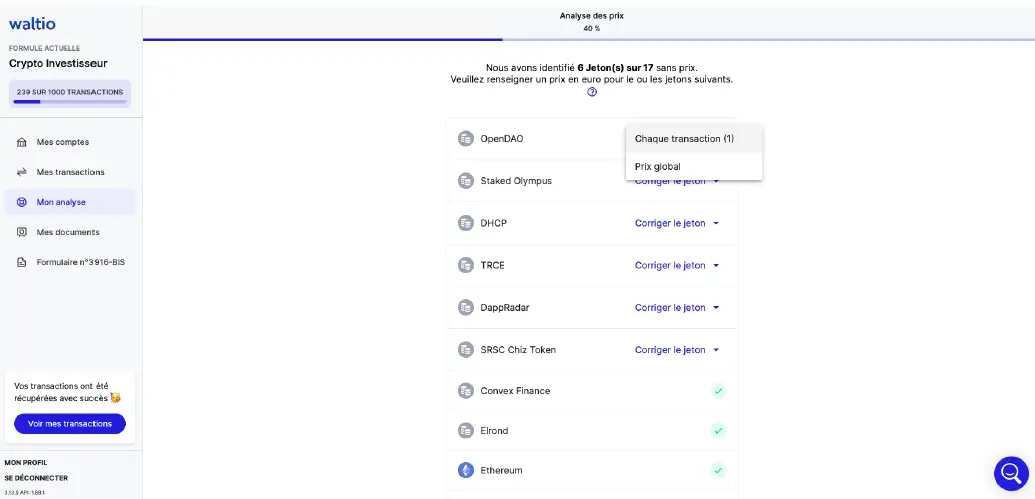The image size is (1035, 499).
Task: Choose Prix global from the menu
Action: pyautogui.click(x=658, y=166)
